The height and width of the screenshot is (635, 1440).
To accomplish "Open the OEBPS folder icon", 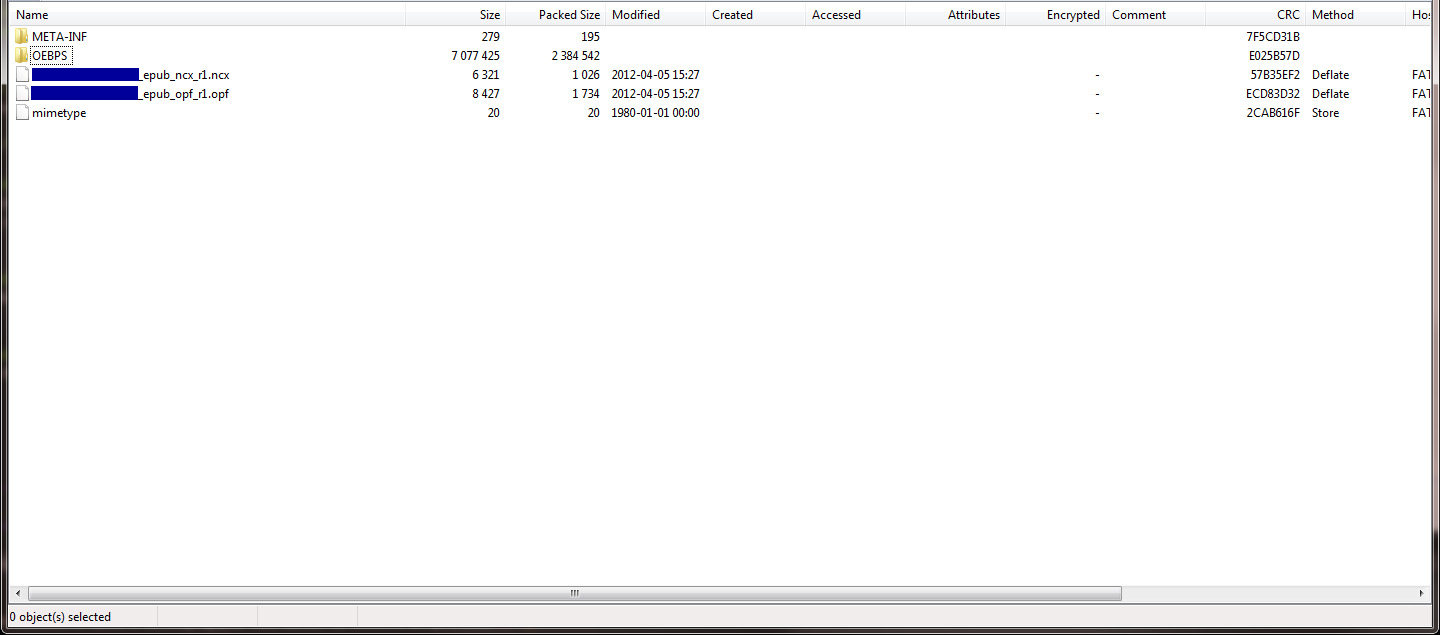I will pos(22,56).
